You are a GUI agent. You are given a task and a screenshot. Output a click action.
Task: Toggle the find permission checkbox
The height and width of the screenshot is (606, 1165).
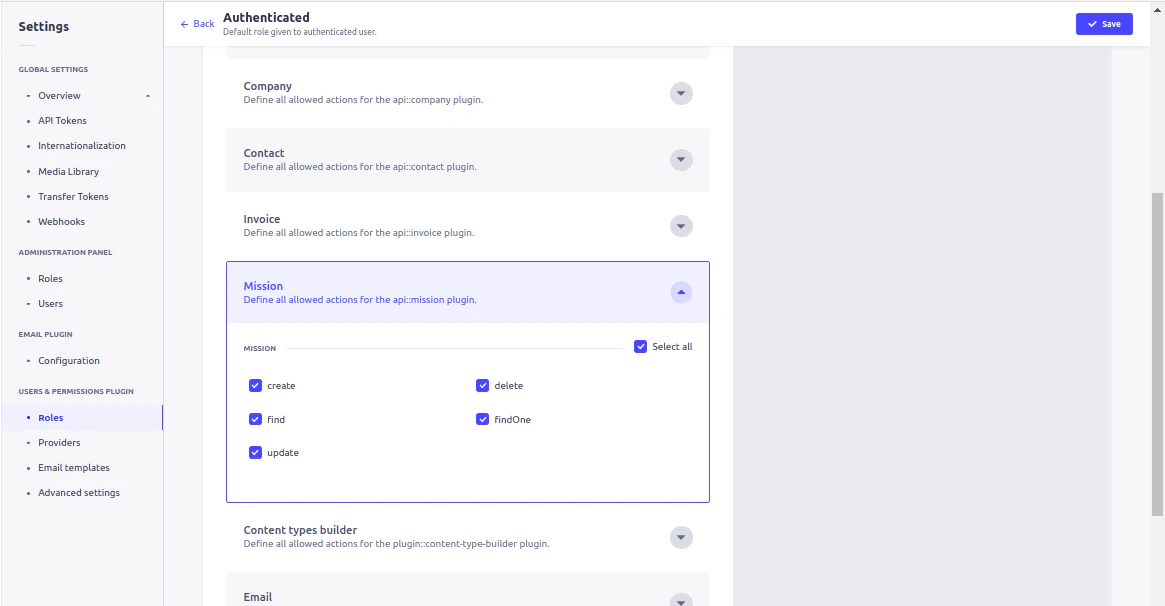[x=256, y=418]
